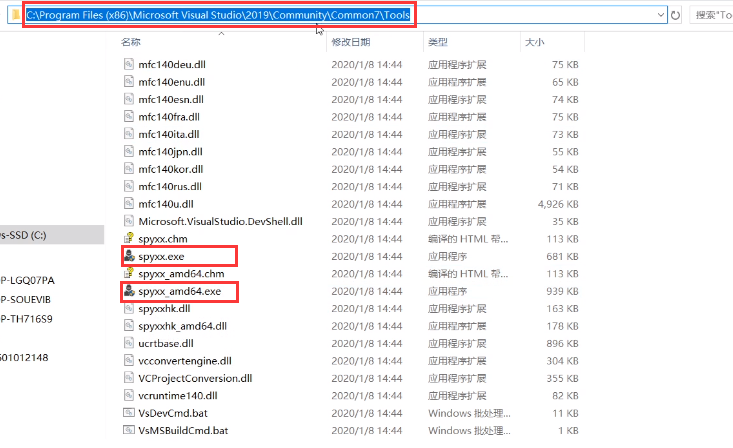Click the modified date of mfc140deu.dll
The height and width of the screenshot is (448, 733).
(366, 65)
